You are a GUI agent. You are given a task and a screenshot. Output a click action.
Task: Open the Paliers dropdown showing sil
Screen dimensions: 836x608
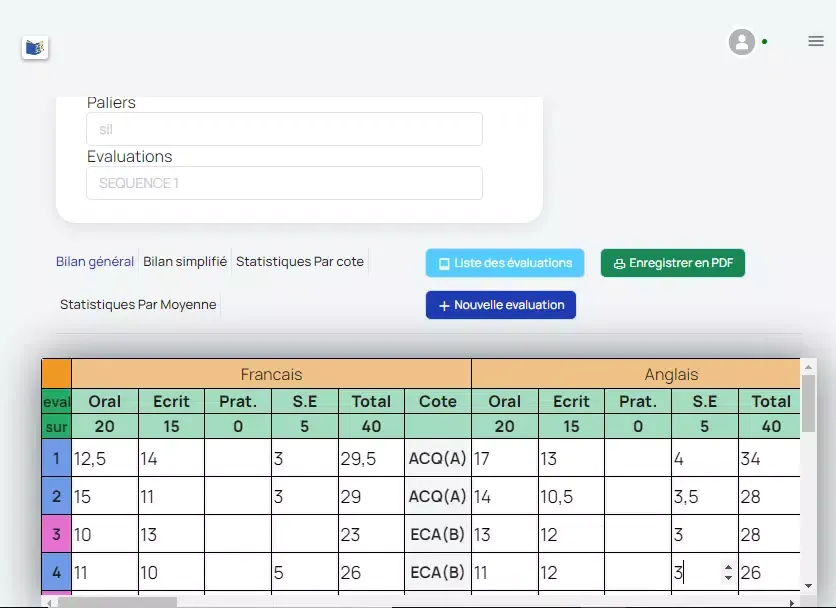pyautogui.click(x=284, y=129)
